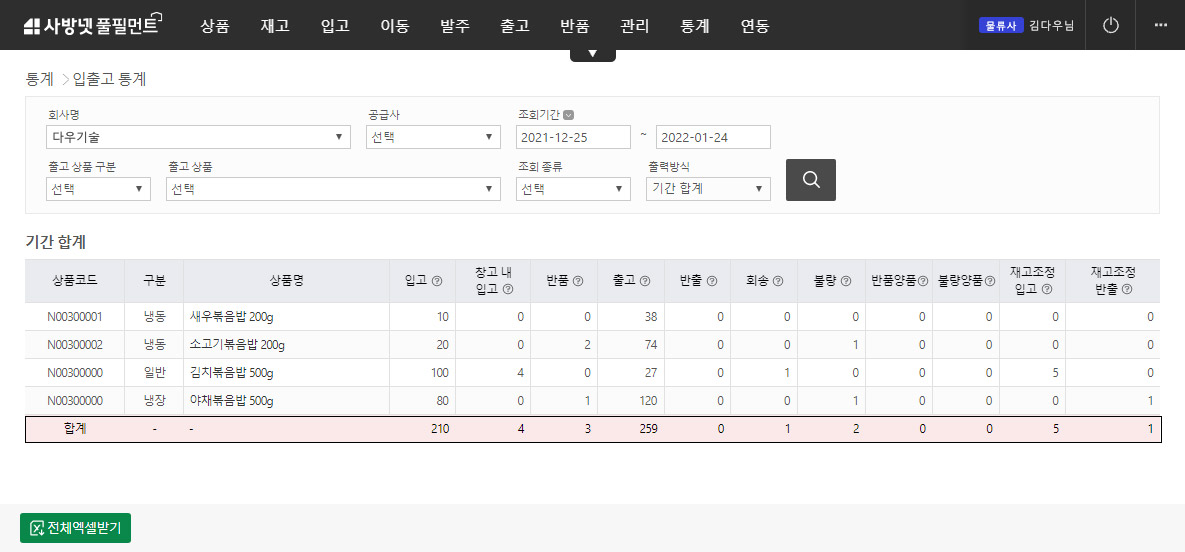This screenshot has width=1185, height=552.
Task: Click help icon beside 회송 header
Action: (777, 281)
